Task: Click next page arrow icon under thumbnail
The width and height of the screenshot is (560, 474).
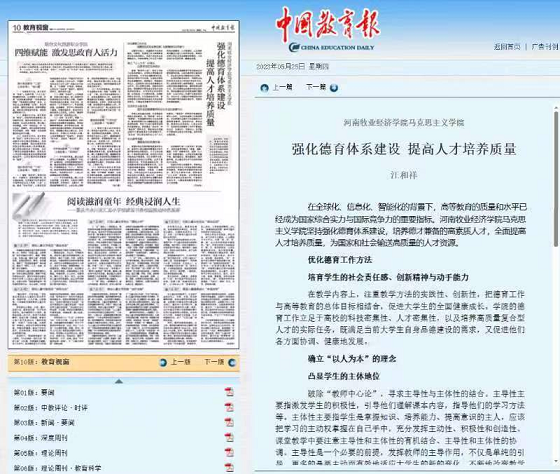Action: (x=232, y=363)
